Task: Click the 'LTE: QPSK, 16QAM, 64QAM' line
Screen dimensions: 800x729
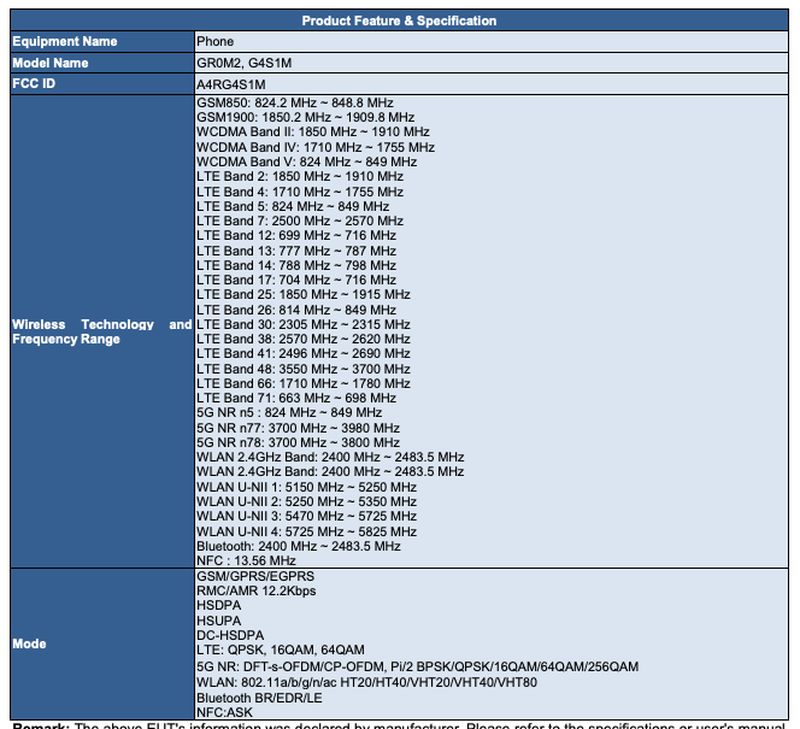Action: (x=281, y=650)
